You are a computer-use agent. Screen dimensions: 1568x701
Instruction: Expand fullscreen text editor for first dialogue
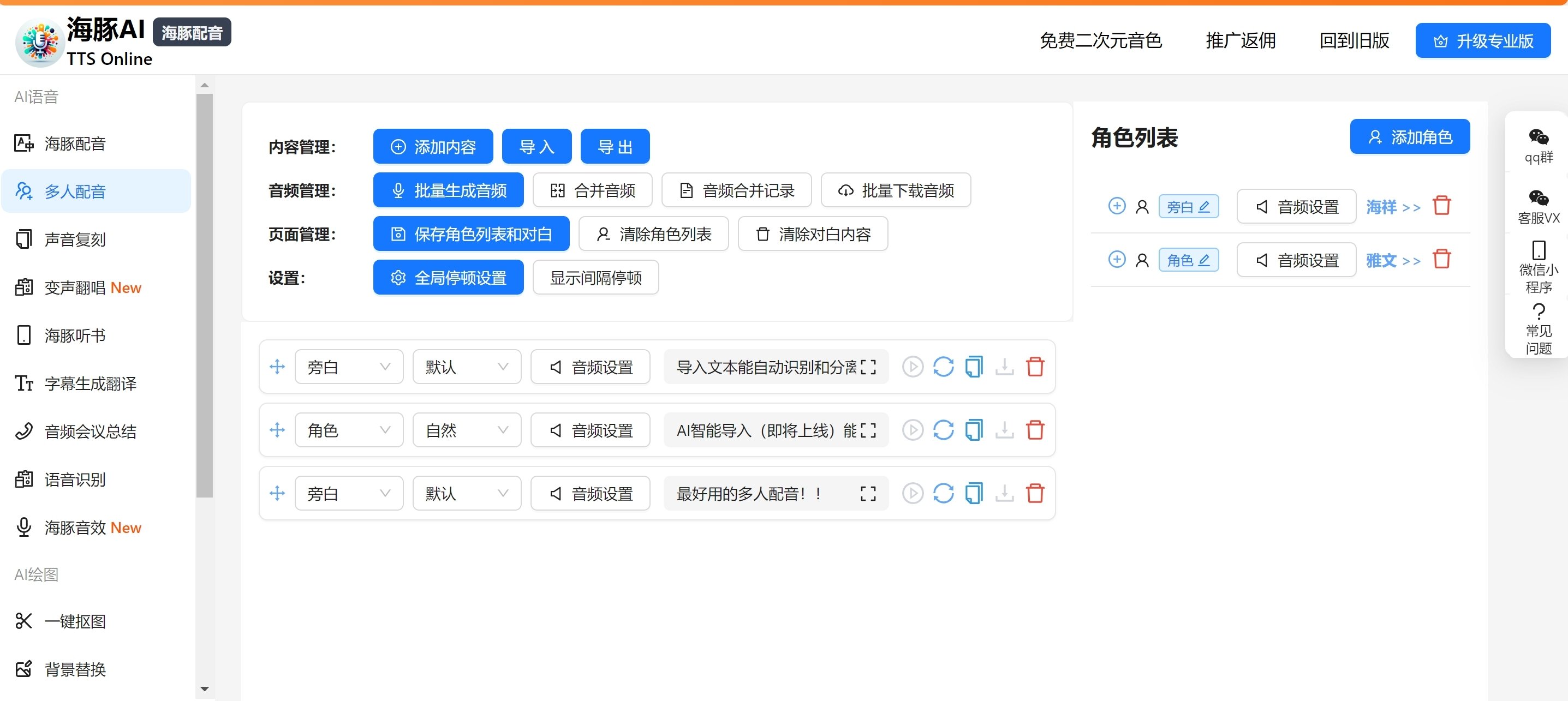[870, 367]
